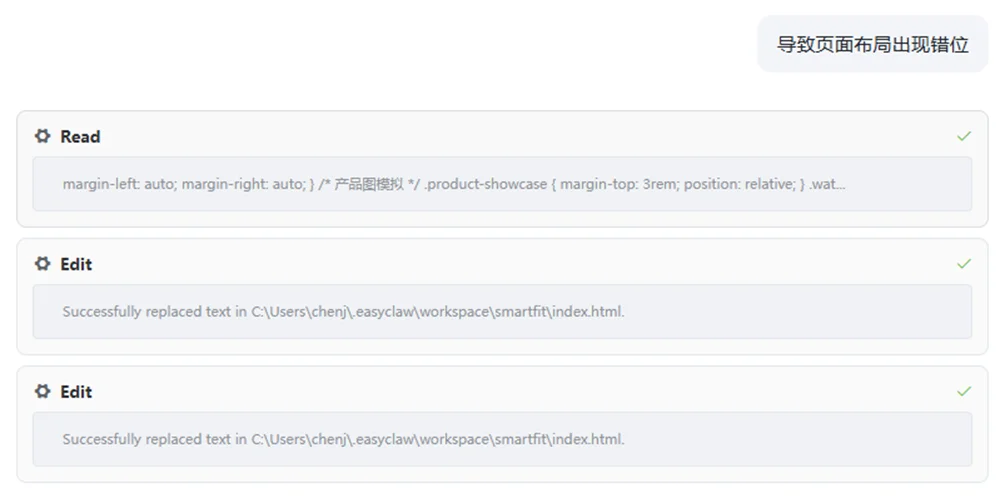Image resolution: width=1000 pixels, height=498 pixels.
Task: Expand the Read tool call title
Action: click(x=80, y=136)
